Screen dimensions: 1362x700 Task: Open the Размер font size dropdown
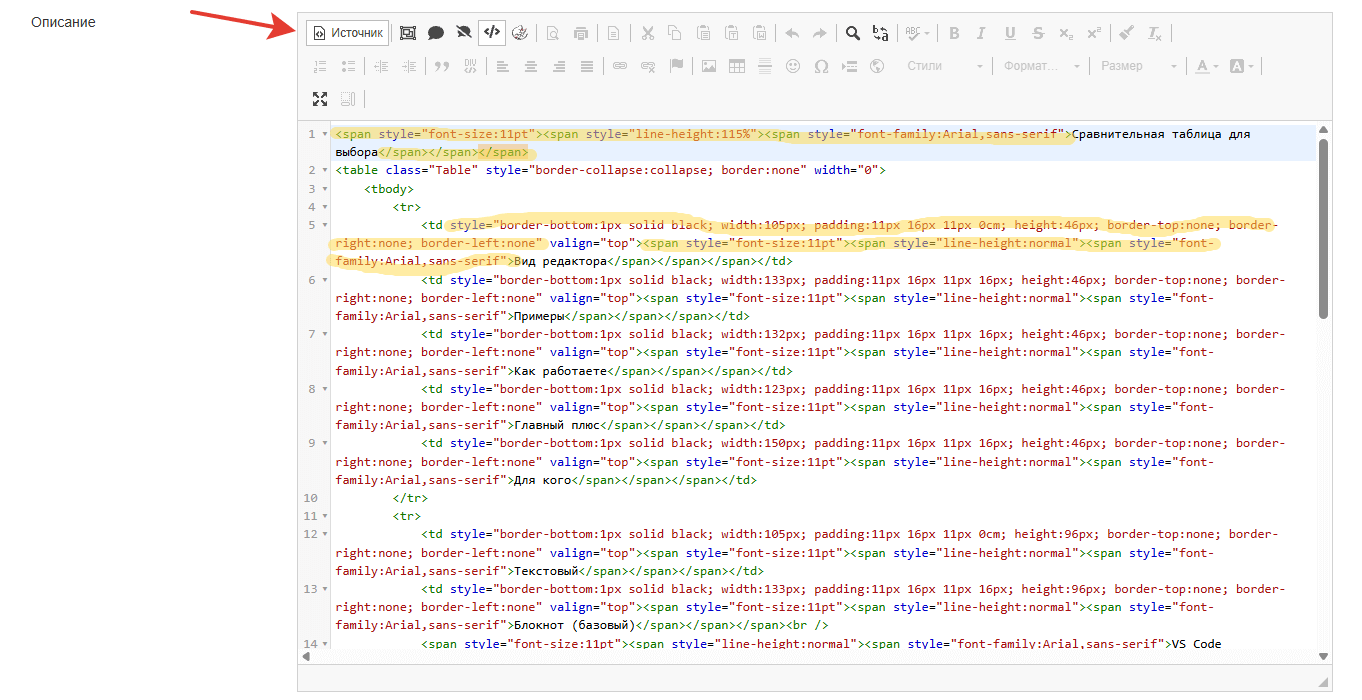click(x=1138, y=67)
